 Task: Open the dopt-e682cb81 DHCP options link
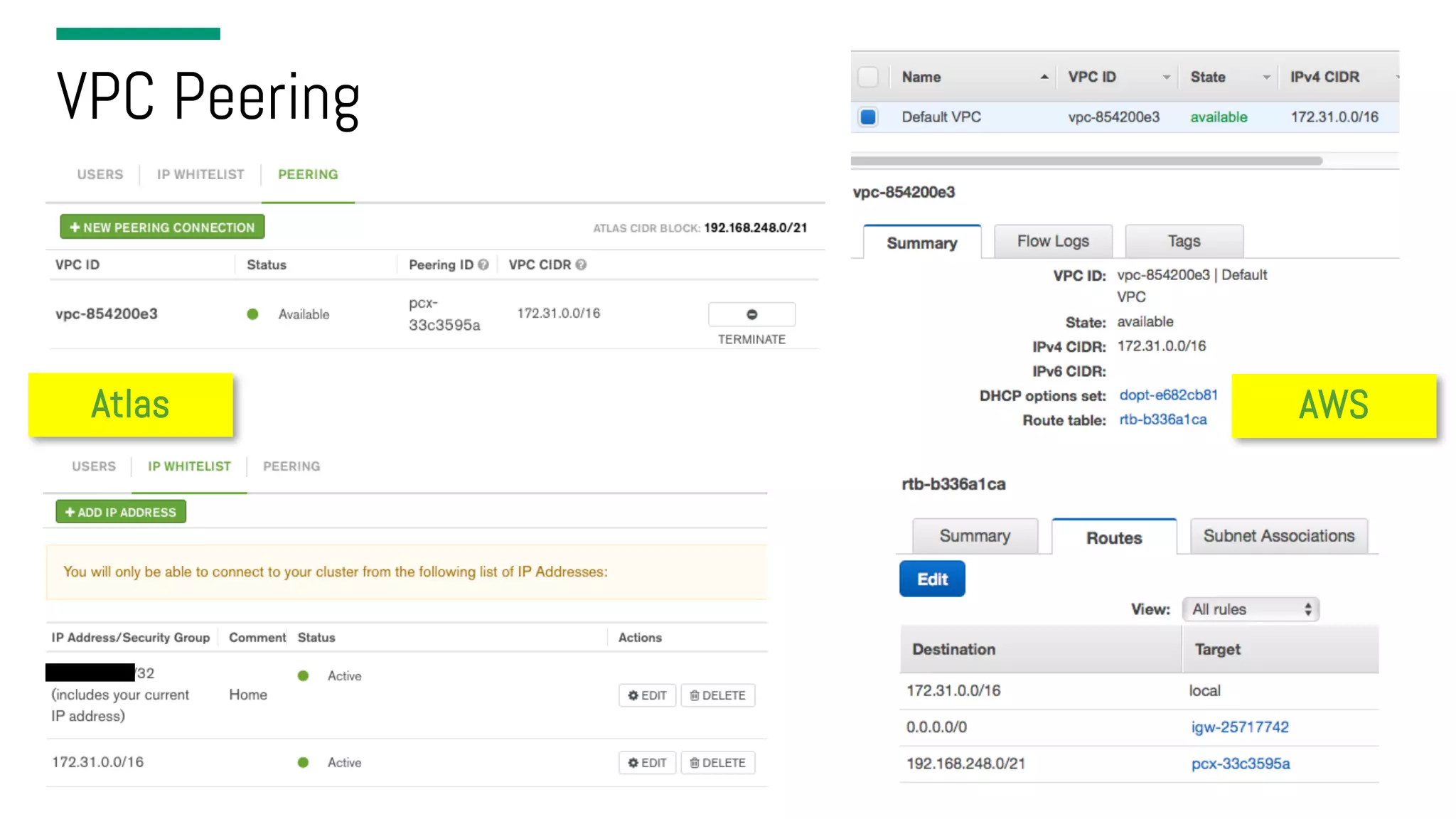click(1168, 395)
